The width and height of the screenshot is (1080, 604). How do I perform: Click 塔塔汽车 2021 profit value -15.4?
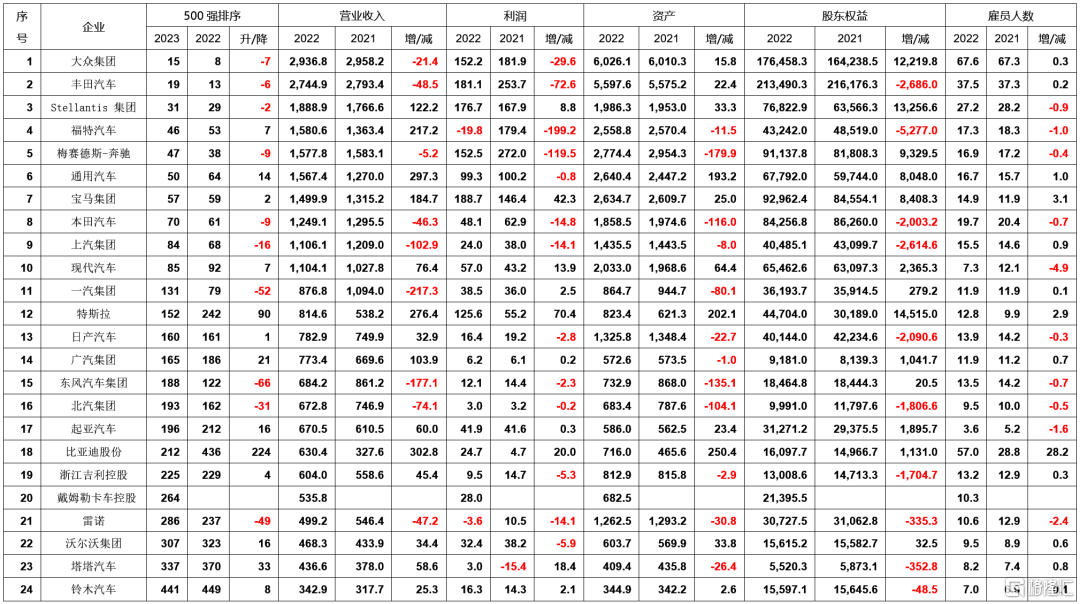tap(512, 567)
